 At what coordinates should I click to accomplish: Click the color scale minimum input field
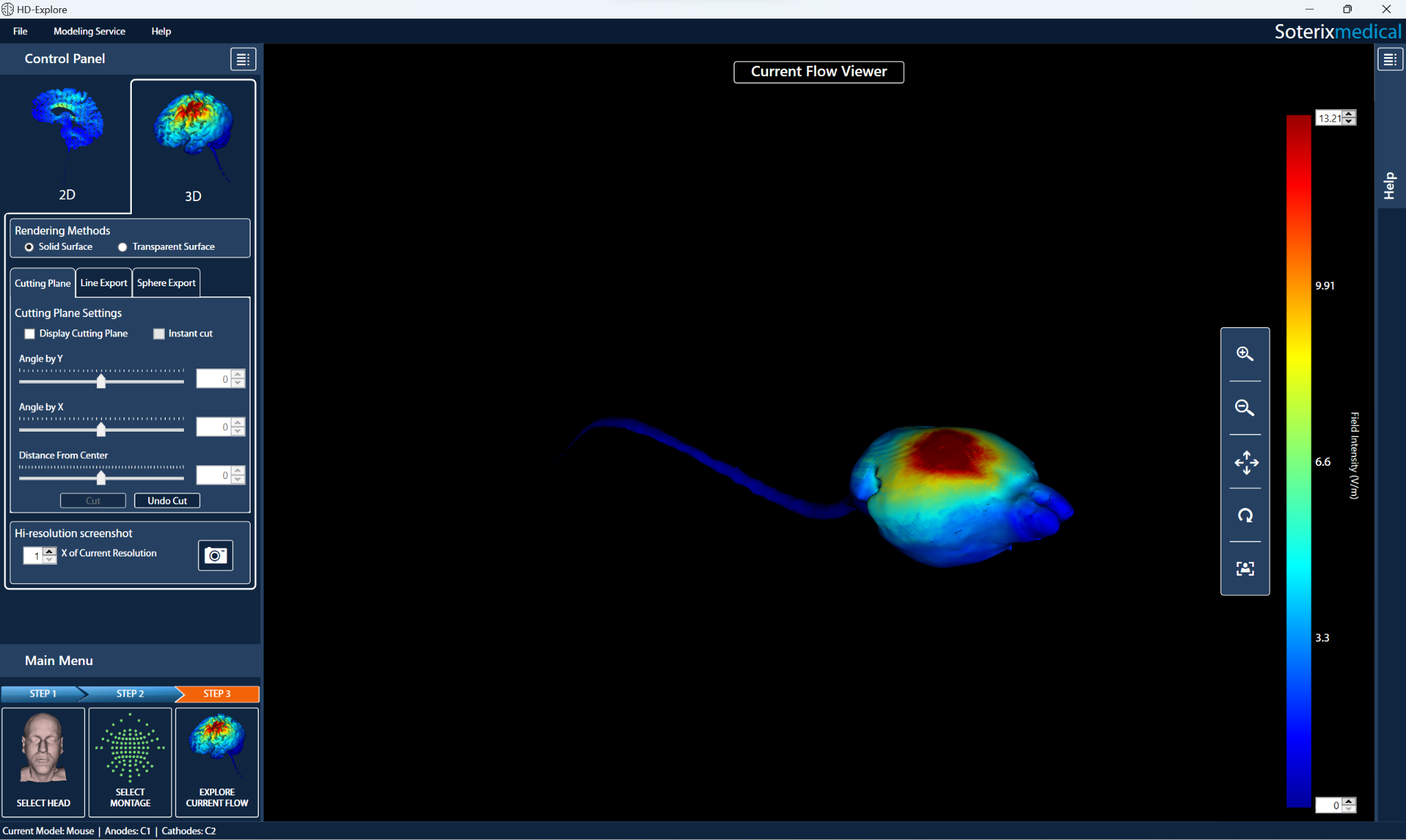pos(1329,805)
